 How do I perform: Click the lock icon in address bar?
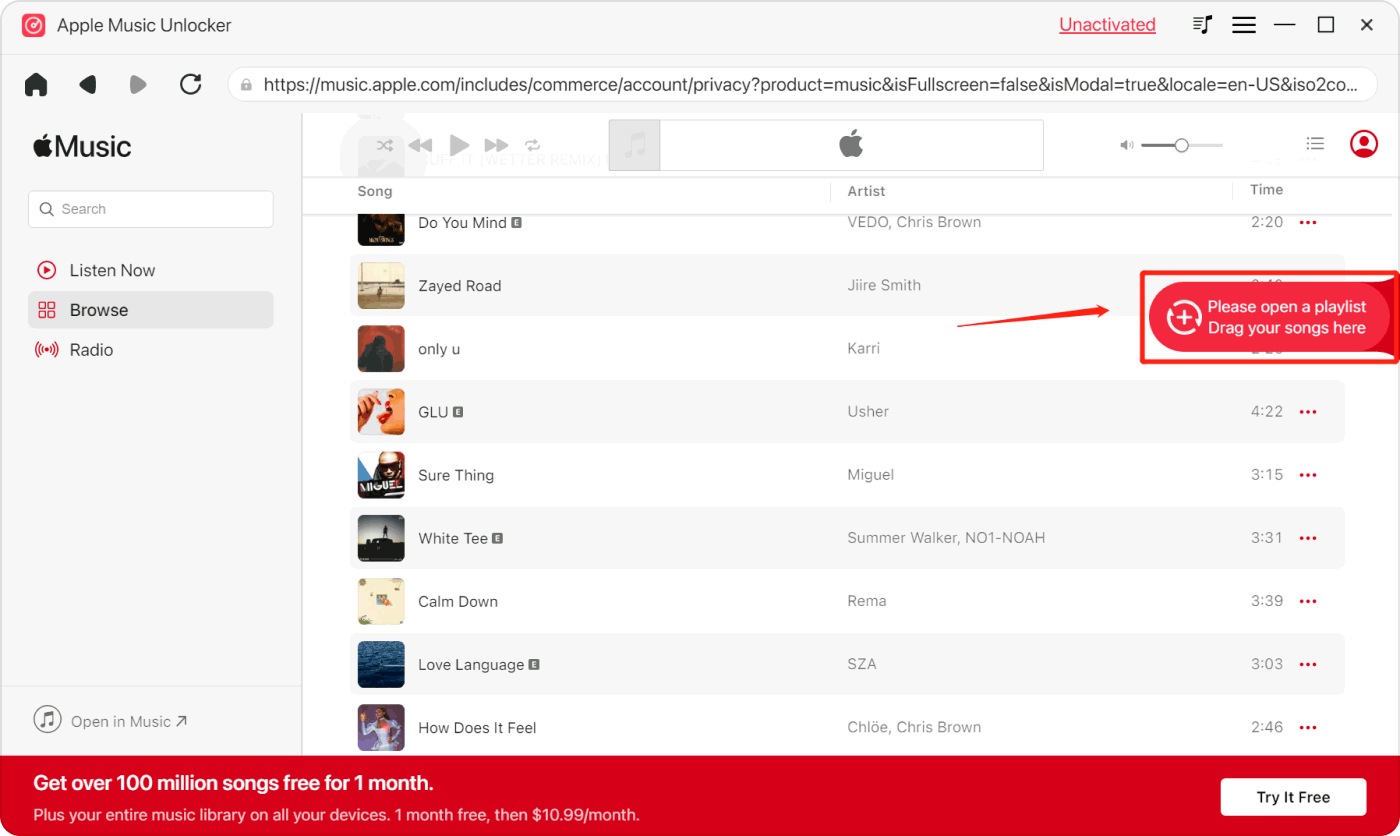tap(246, 85)
